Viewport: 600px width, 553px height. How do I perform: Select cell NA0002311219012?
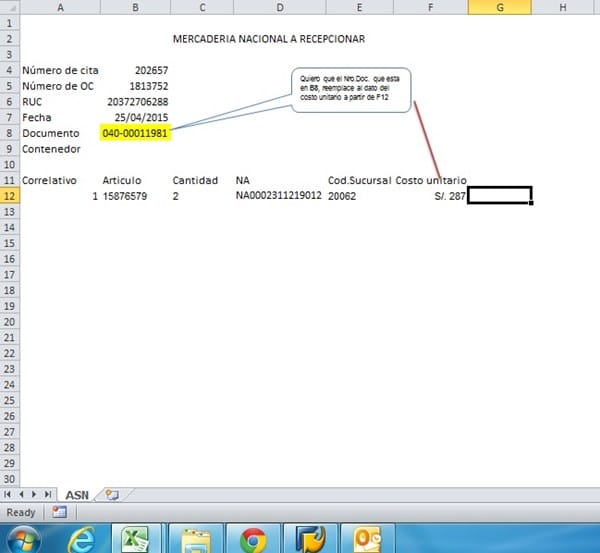(279, 196)
